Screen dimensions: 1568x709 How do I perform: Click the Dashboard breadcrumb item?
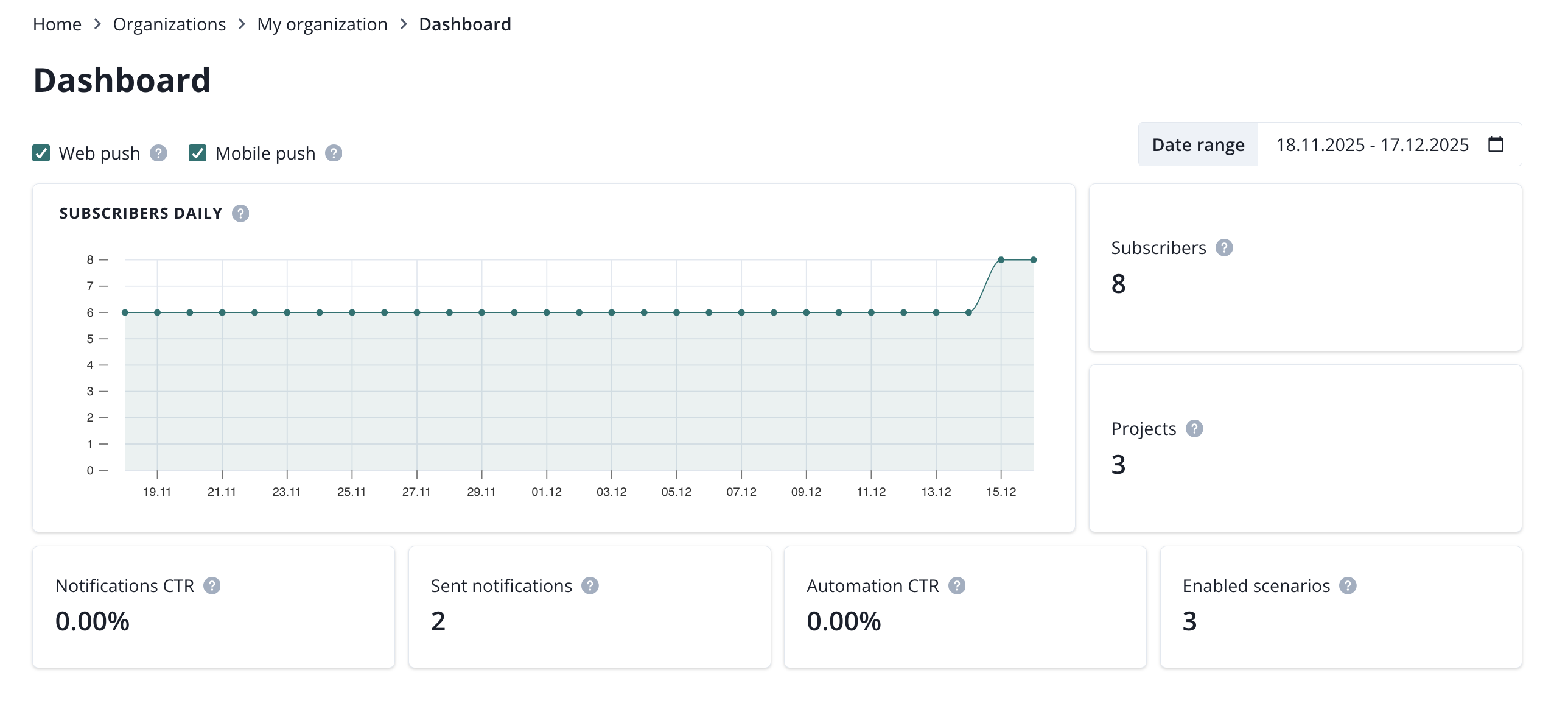tap(465, 24)
